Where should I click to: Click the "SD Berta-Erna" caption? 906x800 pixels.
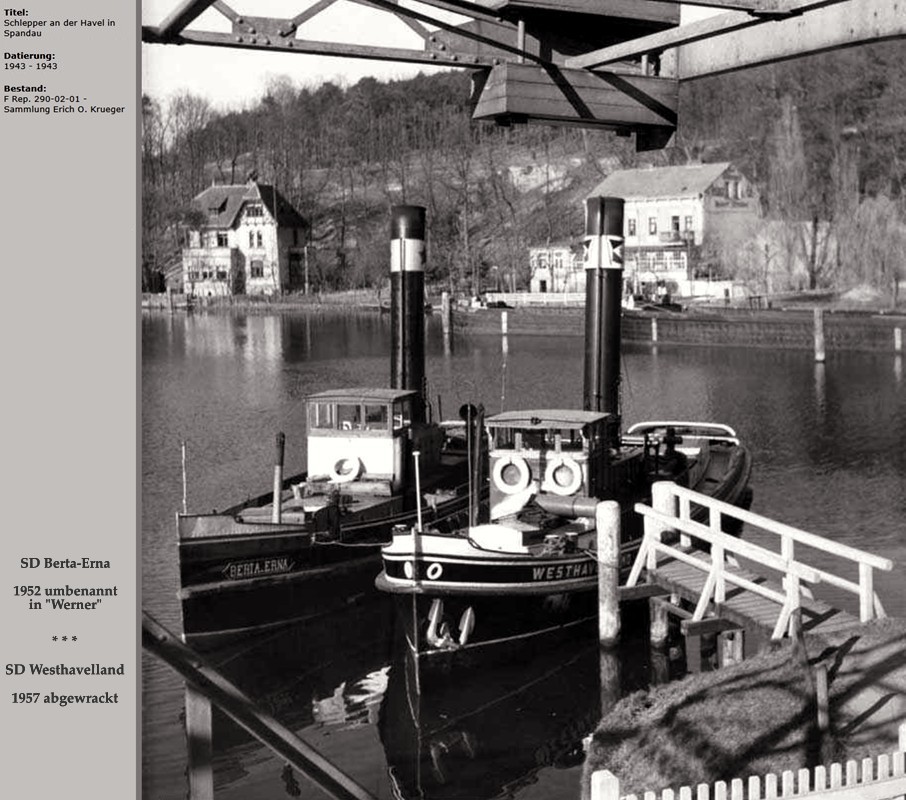coord(65,563)
